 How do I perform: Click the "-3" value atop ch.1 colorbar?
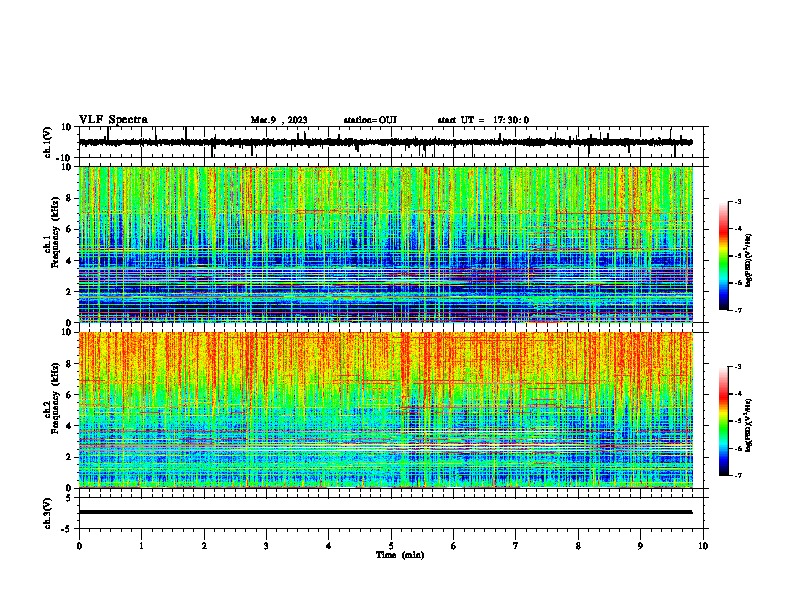tap(738, 202)
